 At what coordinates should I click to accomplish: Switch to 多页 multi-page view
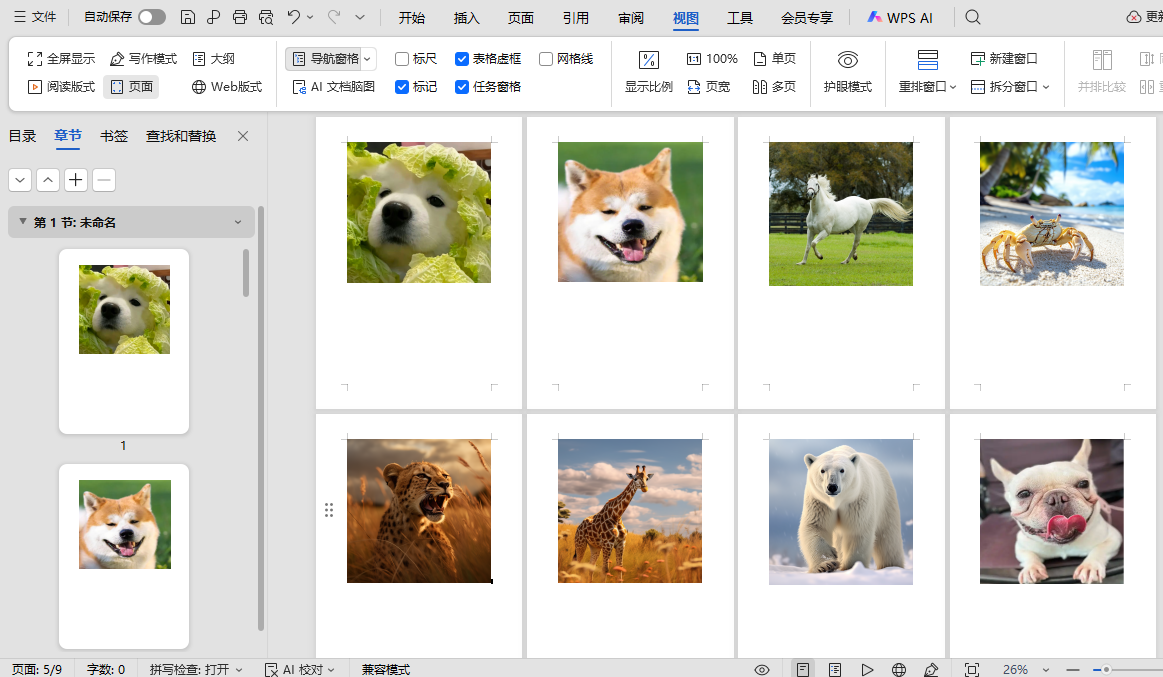click(x=774, y=87)
